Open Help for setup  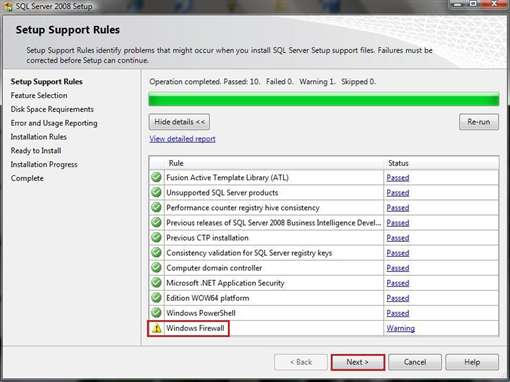click(472, 362)
